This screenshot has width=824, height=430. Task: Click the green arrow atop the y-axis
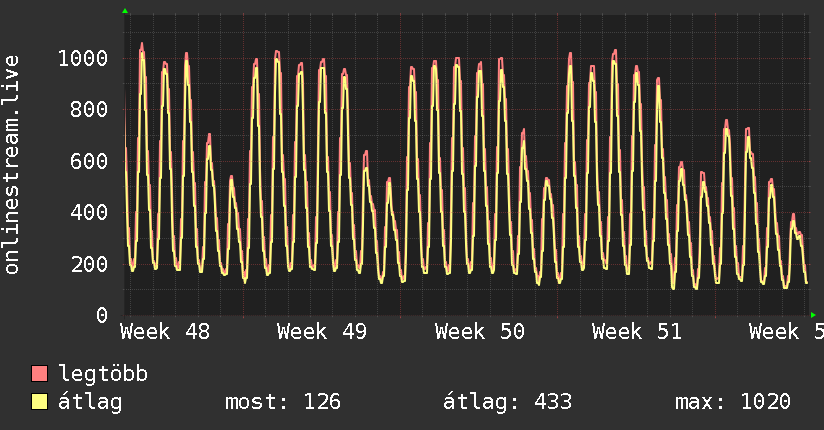(125, 11)
